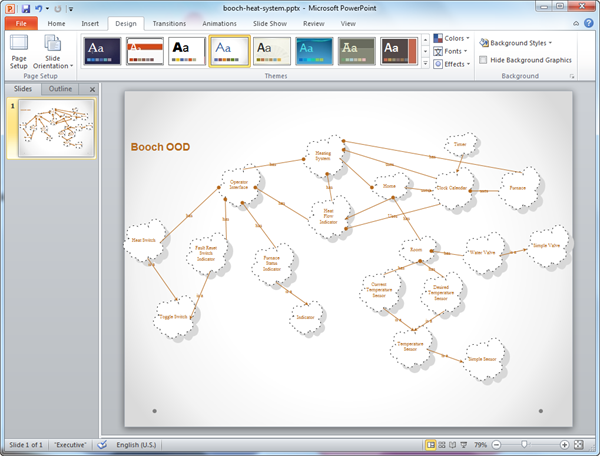This screenshot has width=600, height=456.
Task: Click the Page Setup button
Action: (19, 52)
